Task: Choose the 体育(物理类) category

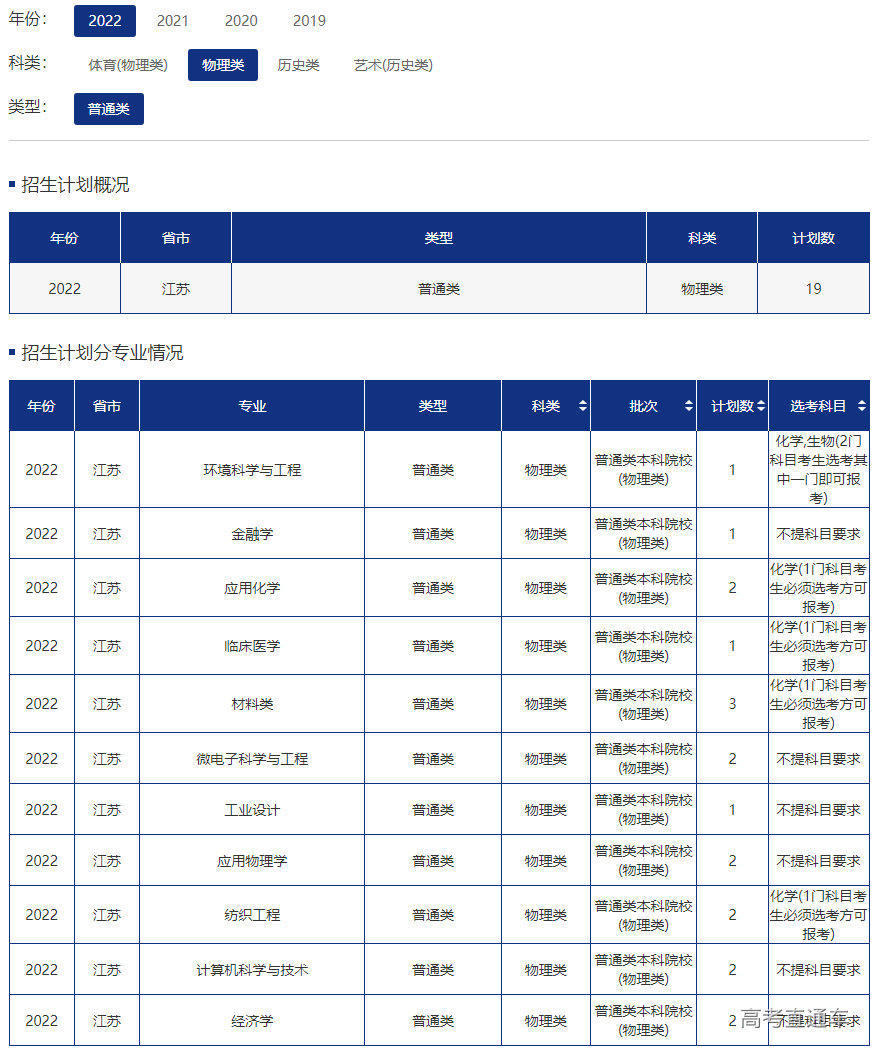Action: pos(128,65)
